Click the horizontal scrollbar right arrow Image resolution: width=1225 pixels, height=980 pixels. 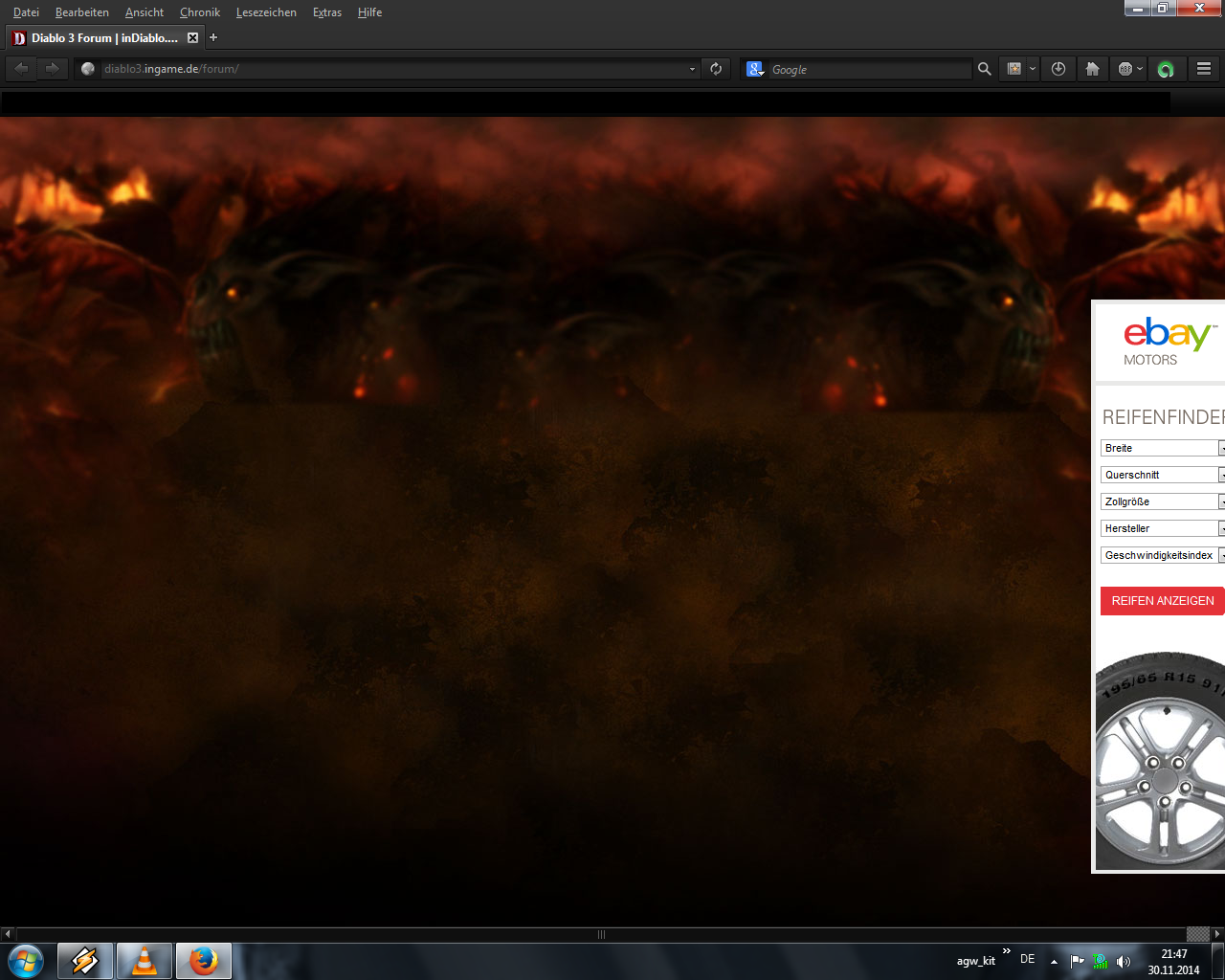coord(1217,934)
